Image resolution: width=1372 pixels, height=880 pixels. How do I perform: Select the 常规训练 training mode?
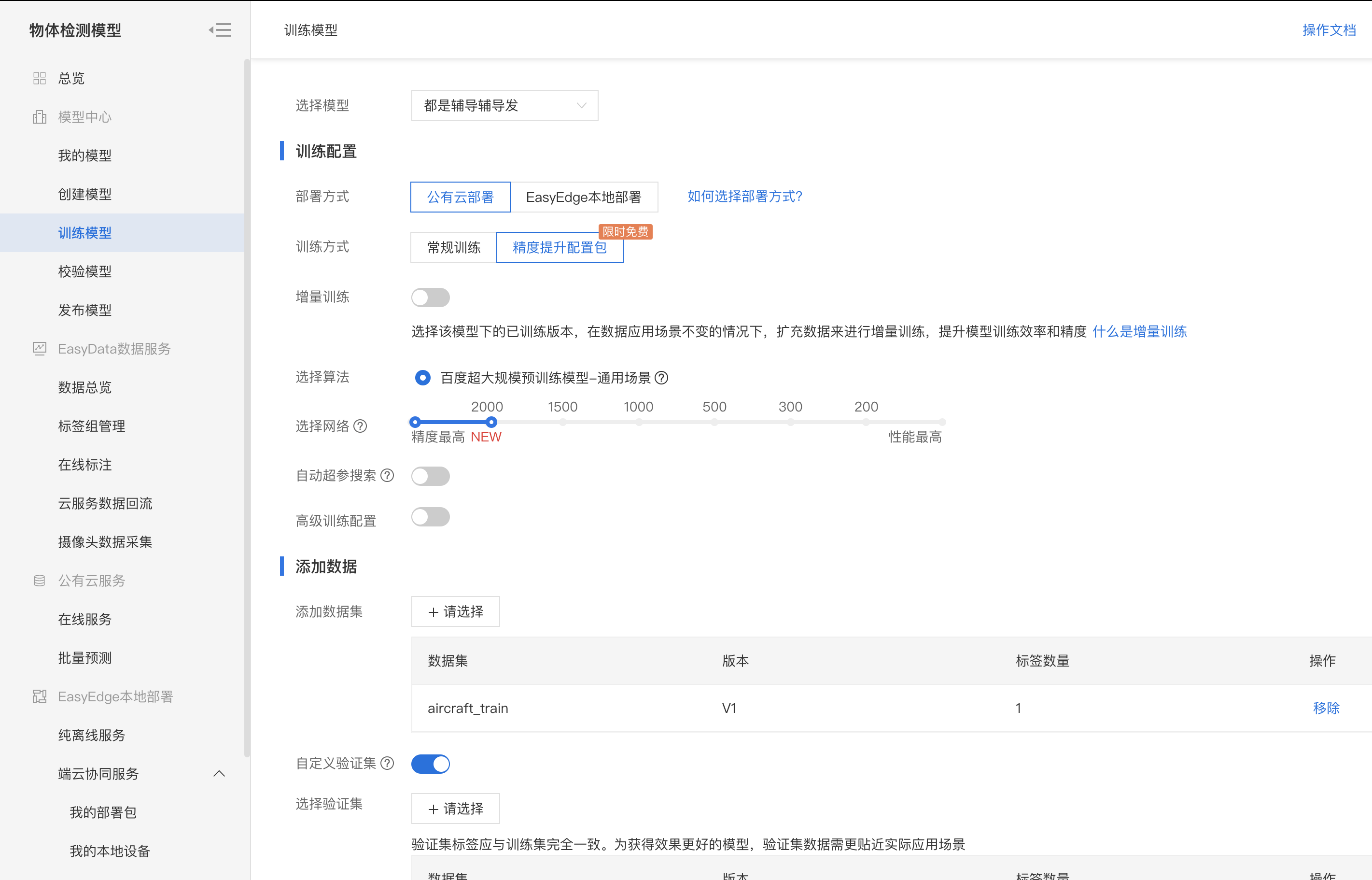453,247
